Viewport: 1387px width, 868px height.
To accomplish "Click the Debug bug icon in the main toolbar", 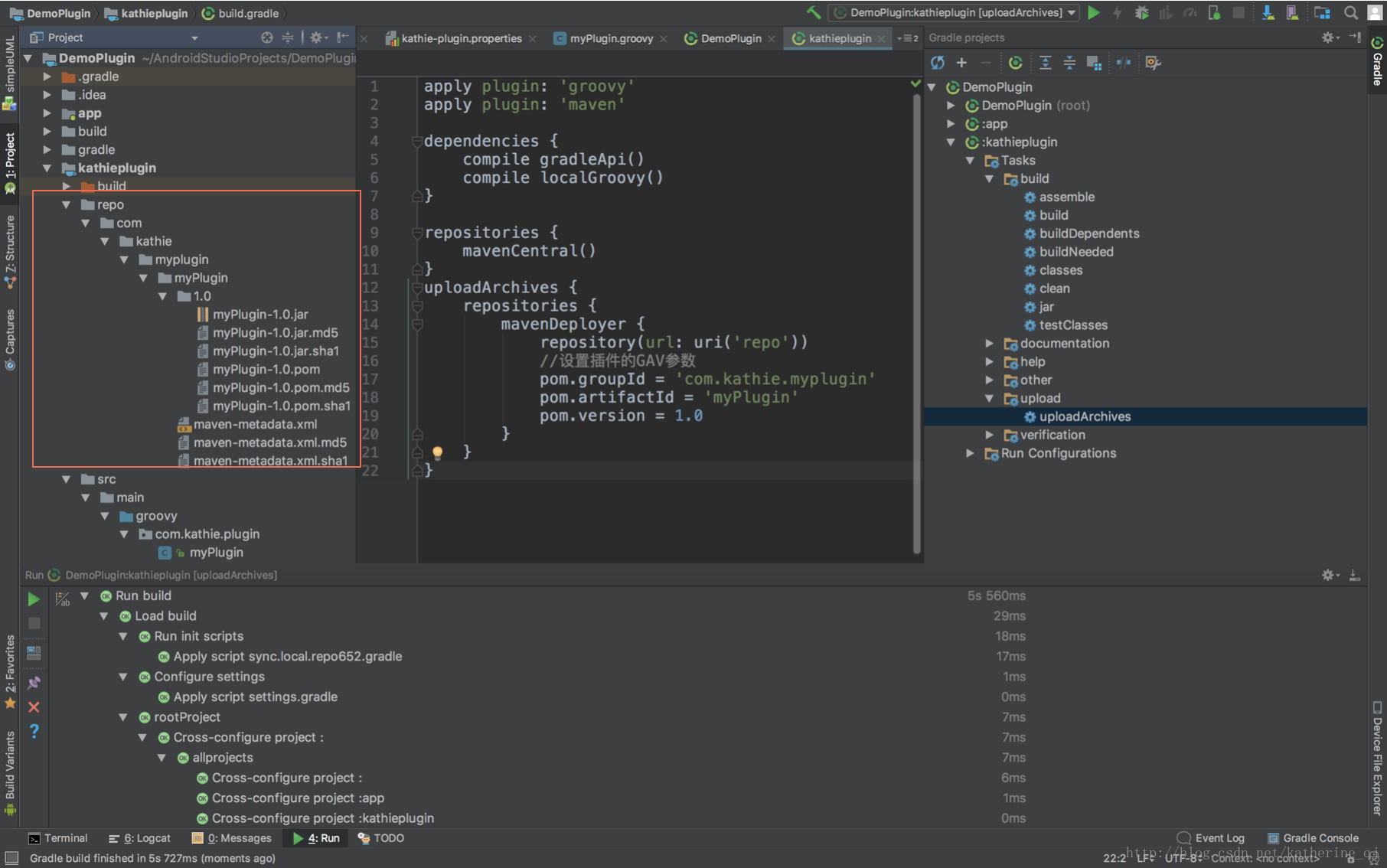I will (1141, 12).
